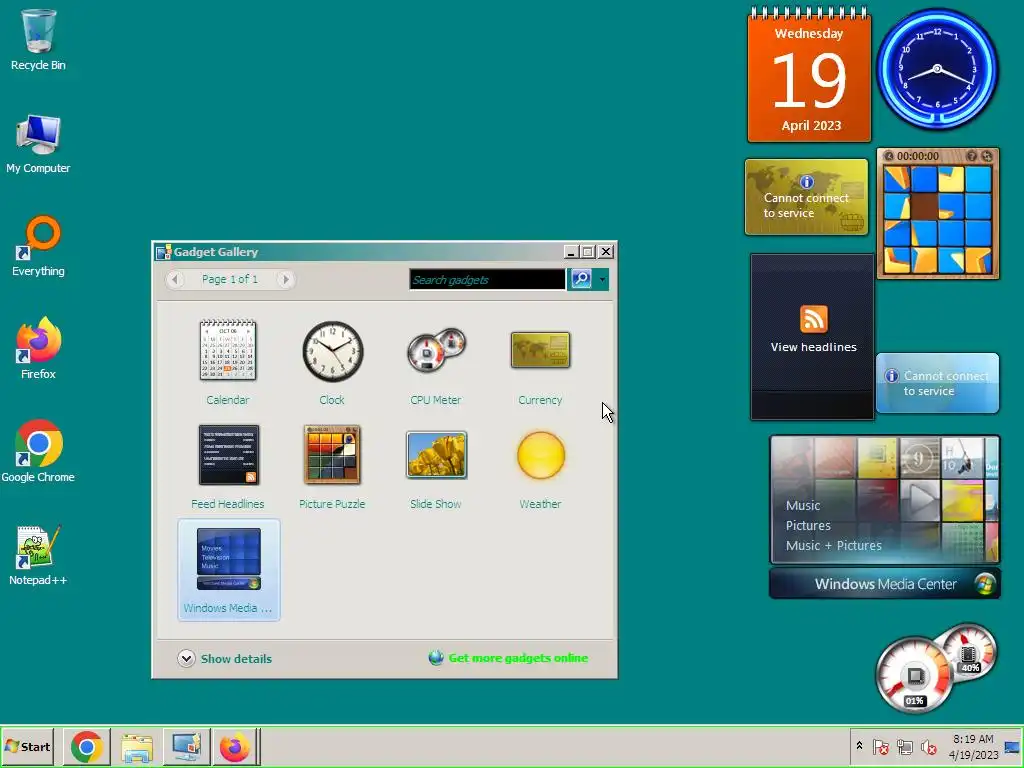Click the Show desktop icon in tray
This screenshot has width=1024, height=768.
coord(1012,746)
